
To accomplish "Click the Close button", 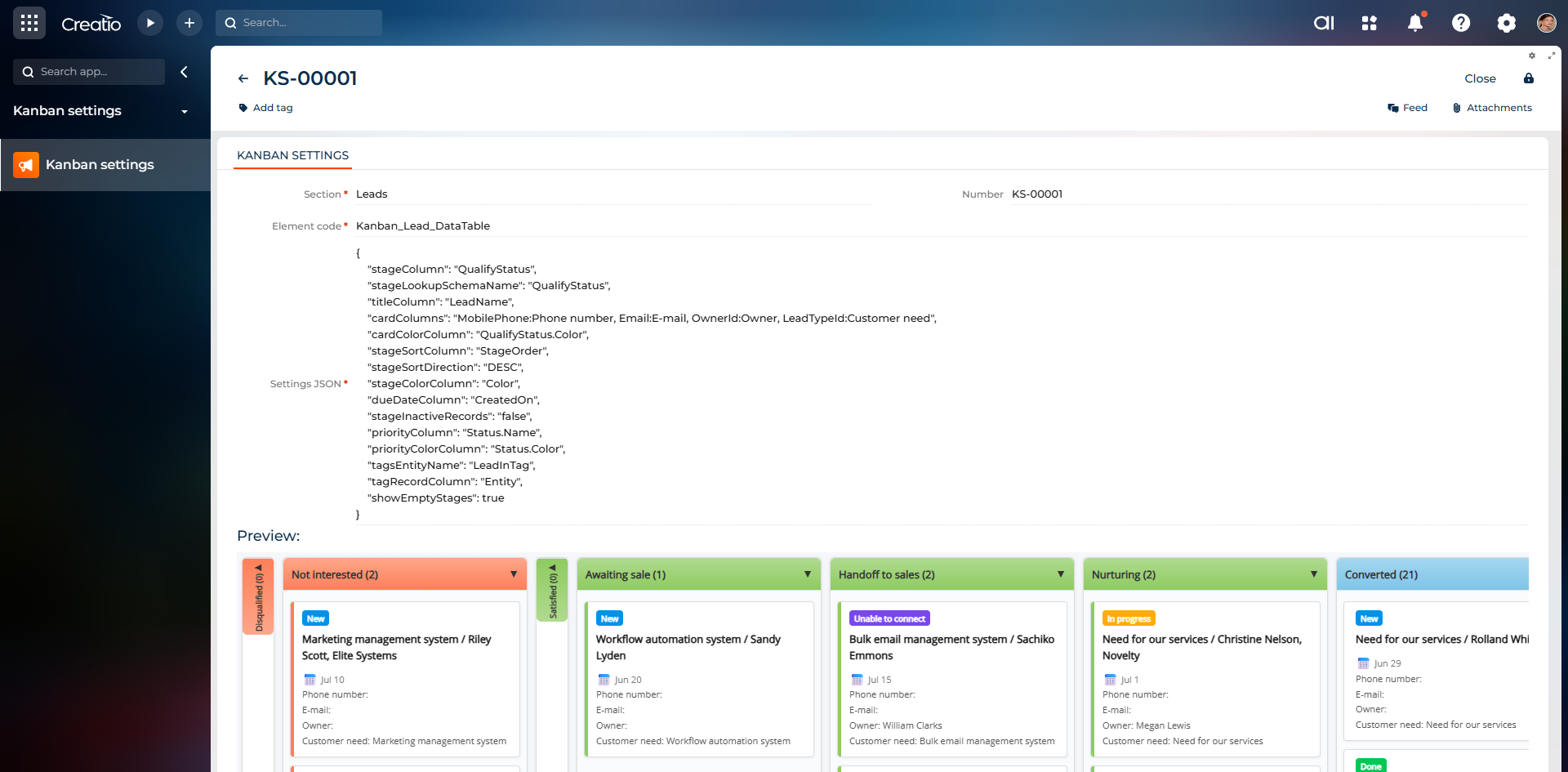I will click(1480, 78).
